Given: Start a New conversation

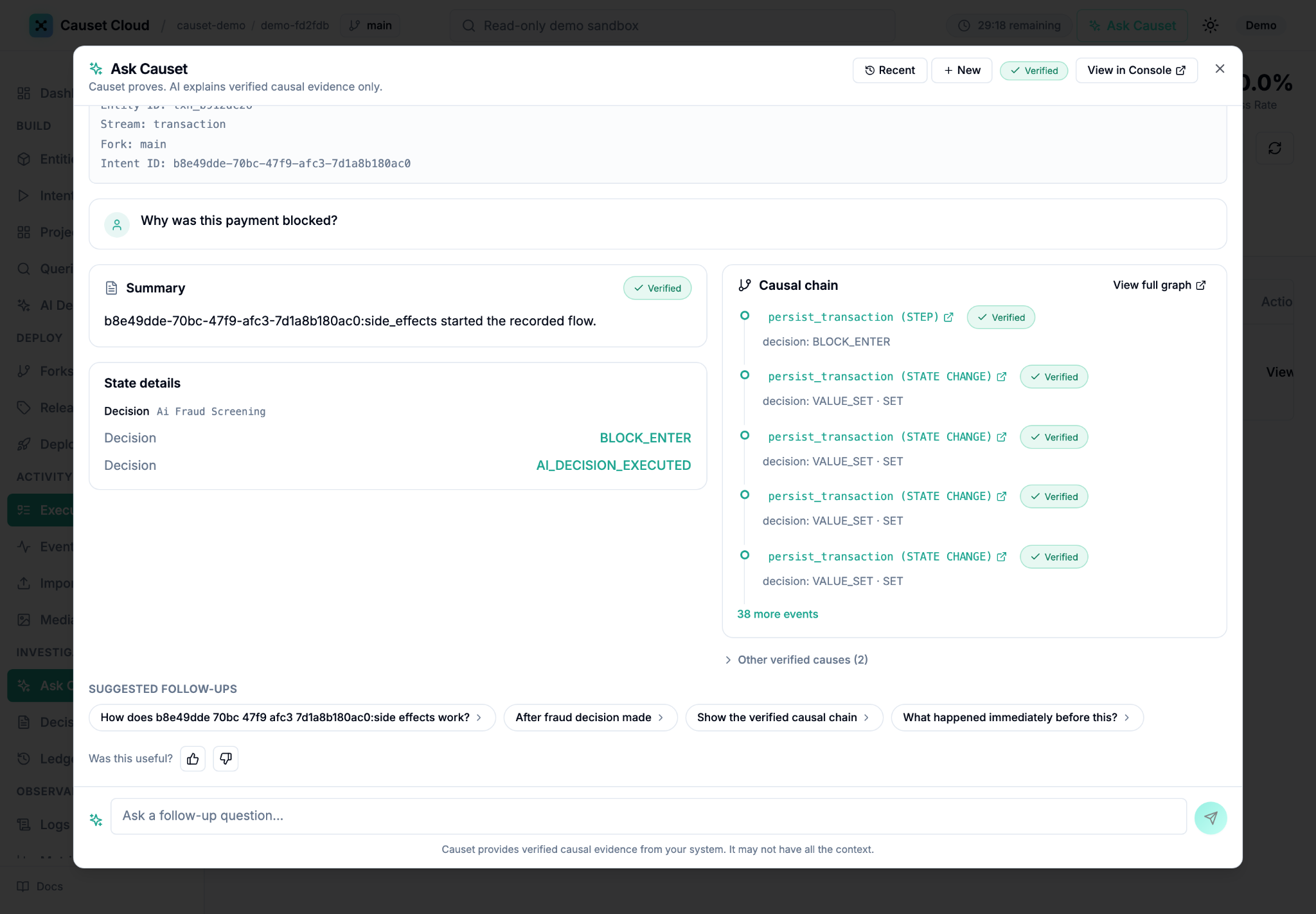Looking at the screenshot, I should click(962, 71).
